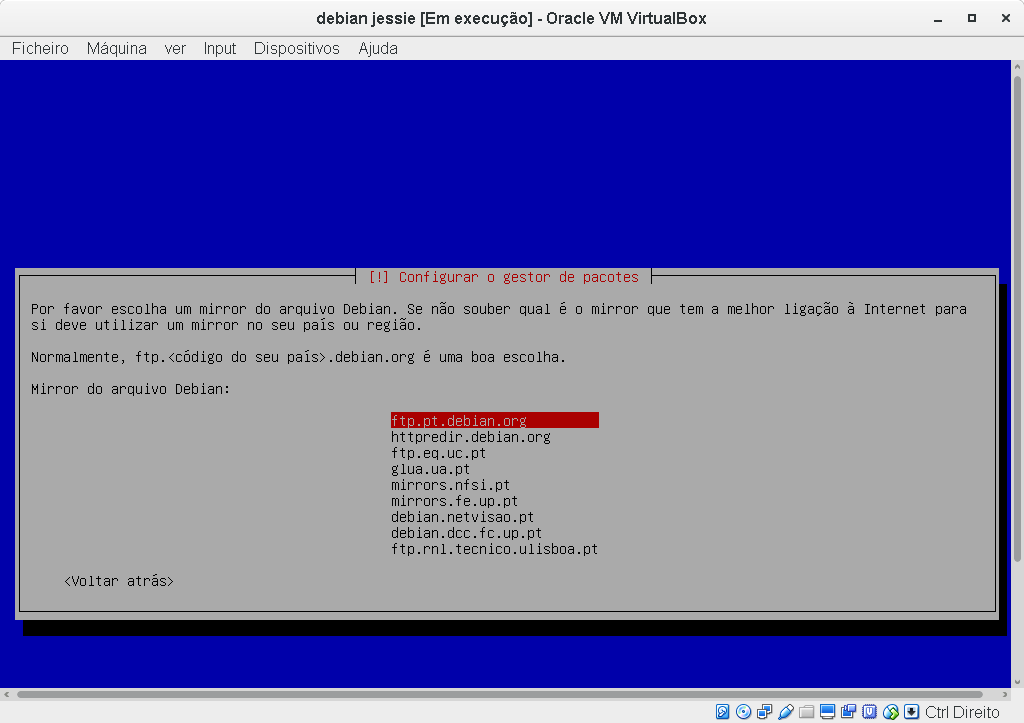
Task: Click the horizontal scrollbar of the VM view
Action: click(500, 694)
